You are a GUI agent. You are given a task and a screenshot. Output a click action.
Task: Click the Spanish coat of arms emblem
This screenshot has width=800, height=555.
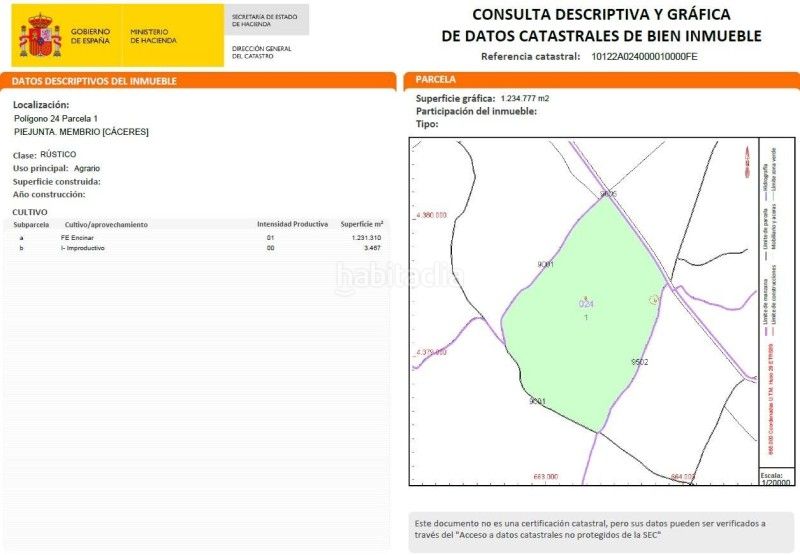pyautogui.click(x=40, y=35)
